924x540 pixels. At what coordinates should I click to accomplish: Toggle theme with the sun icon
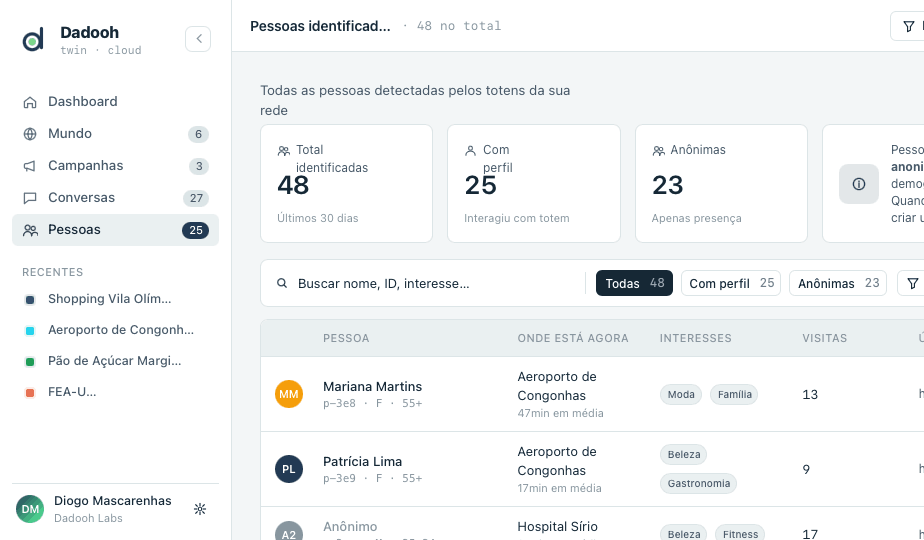200,509
